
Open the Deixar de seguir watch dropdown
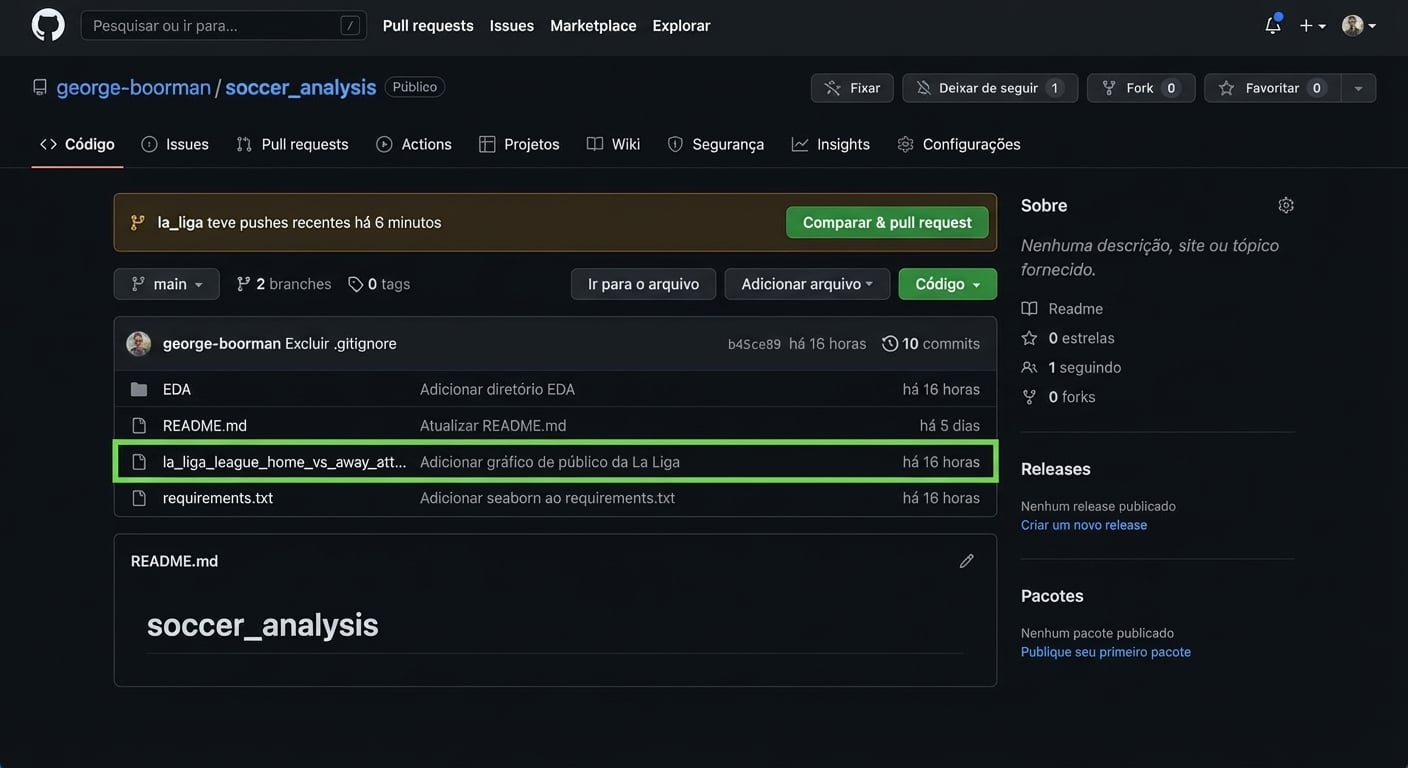click(990, 88)
